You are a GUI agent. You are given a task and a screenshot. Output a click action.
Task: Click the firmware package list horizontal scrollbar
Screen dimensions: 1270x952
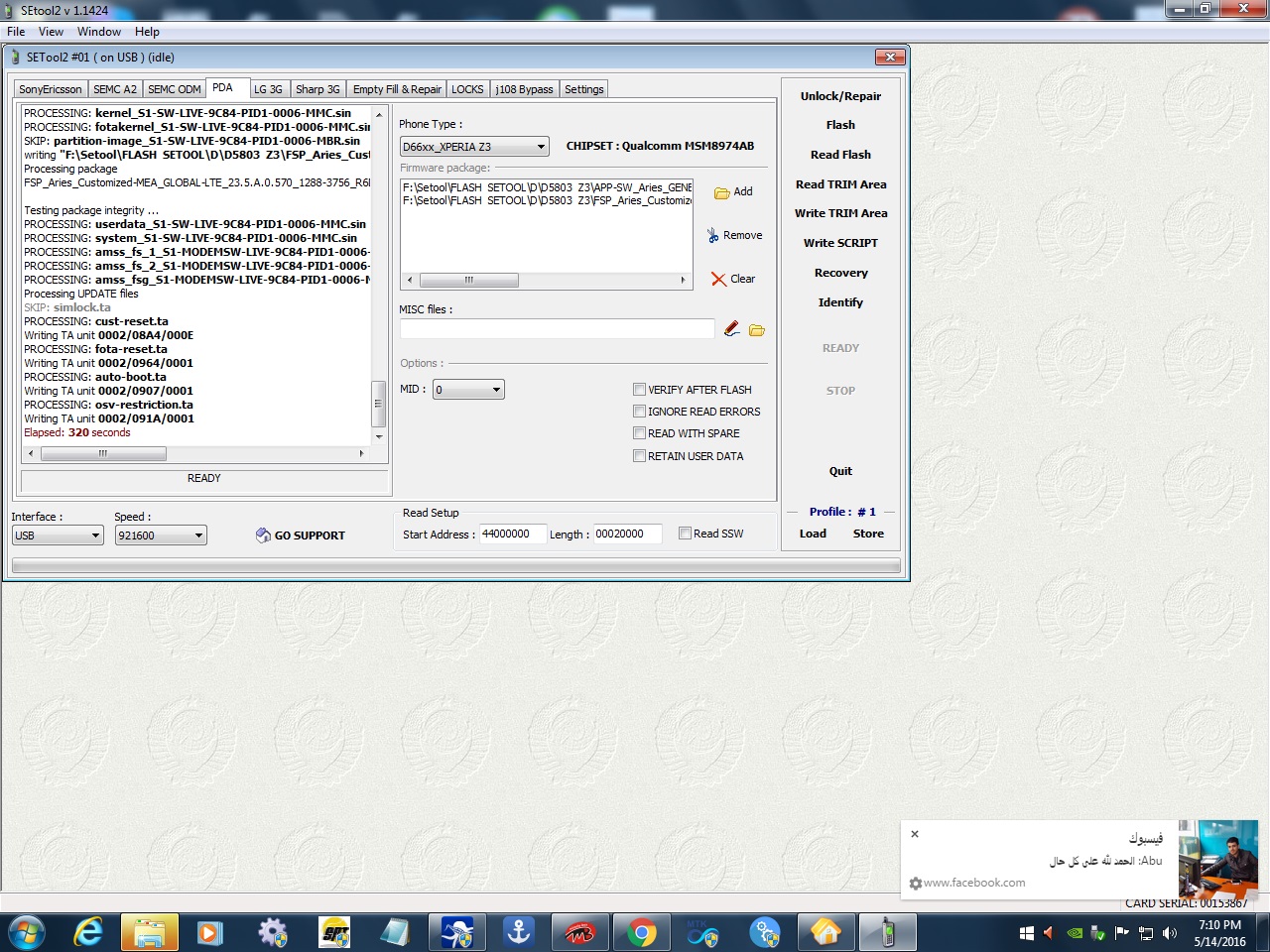coord(547,280)
